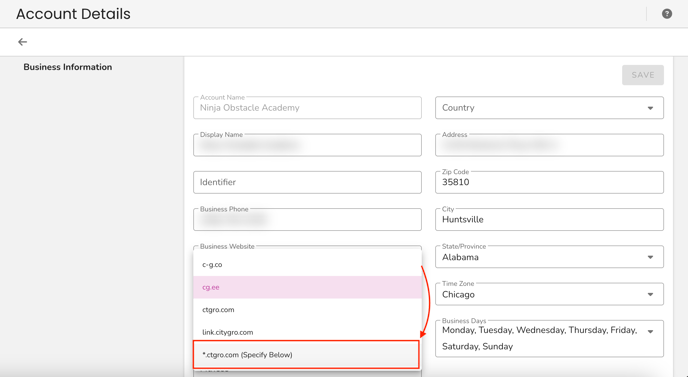The image size is (688, 377).
Task: Focus the Display Name input
Action: click(x=307, y=145)
